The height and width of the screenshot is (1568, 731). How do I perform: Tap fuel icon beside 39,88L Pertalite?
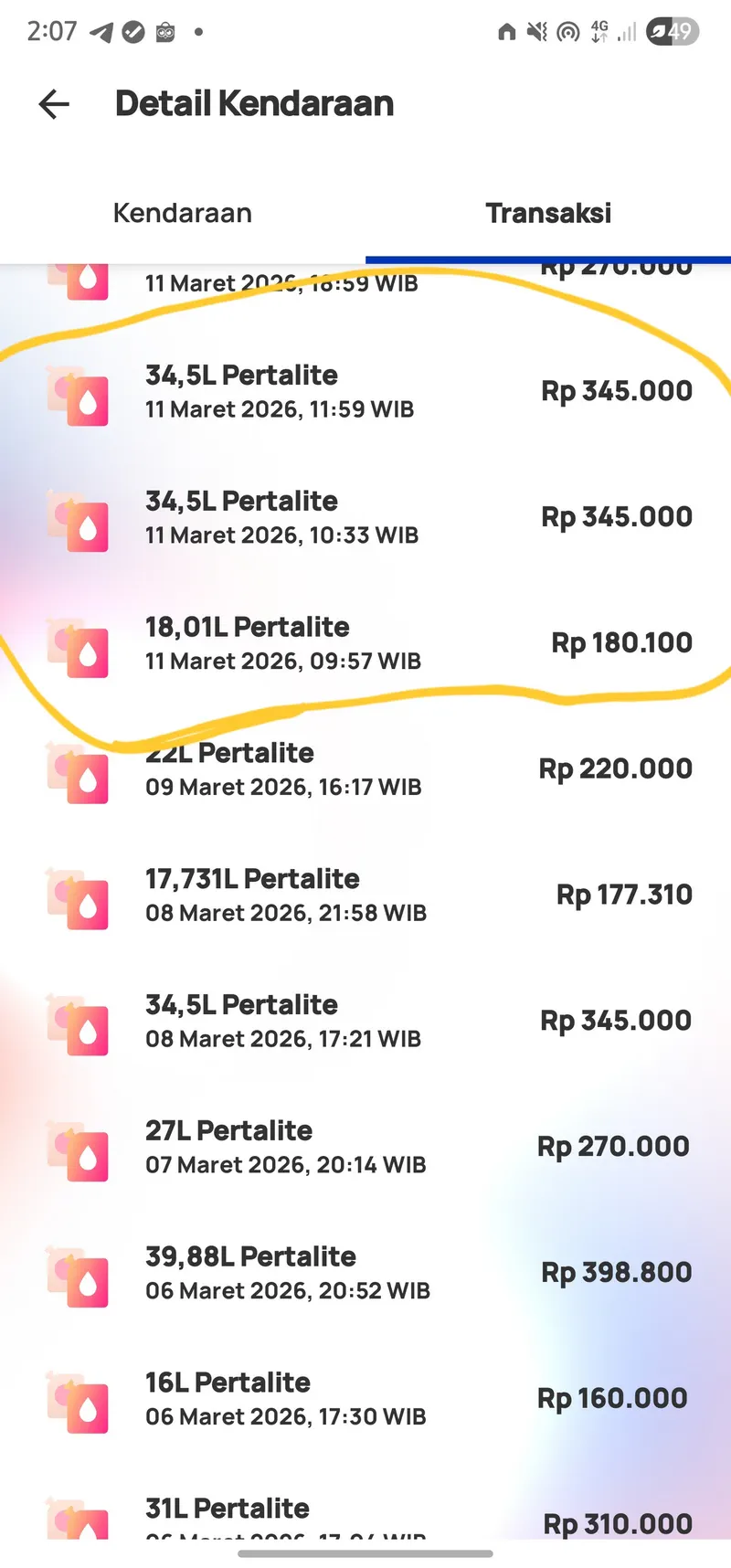click(79, 1279)
